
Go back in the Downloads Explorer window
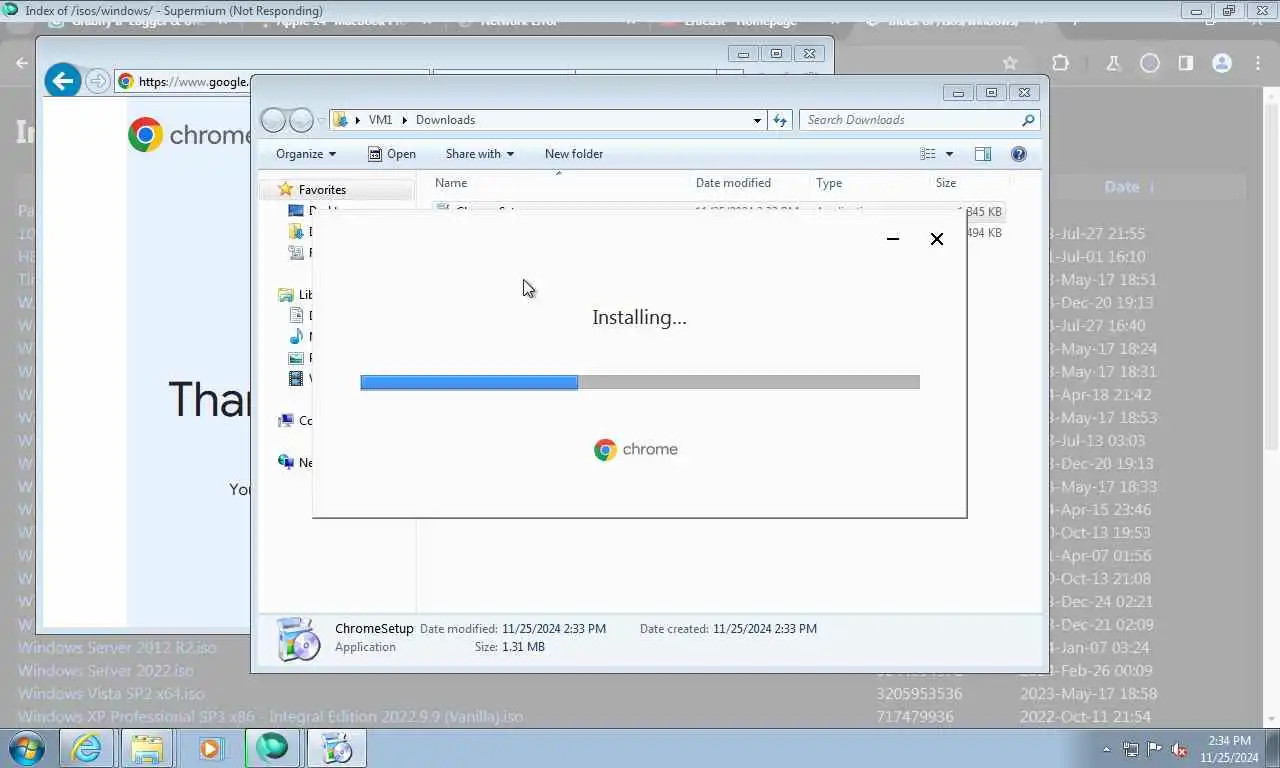point(273,120)
